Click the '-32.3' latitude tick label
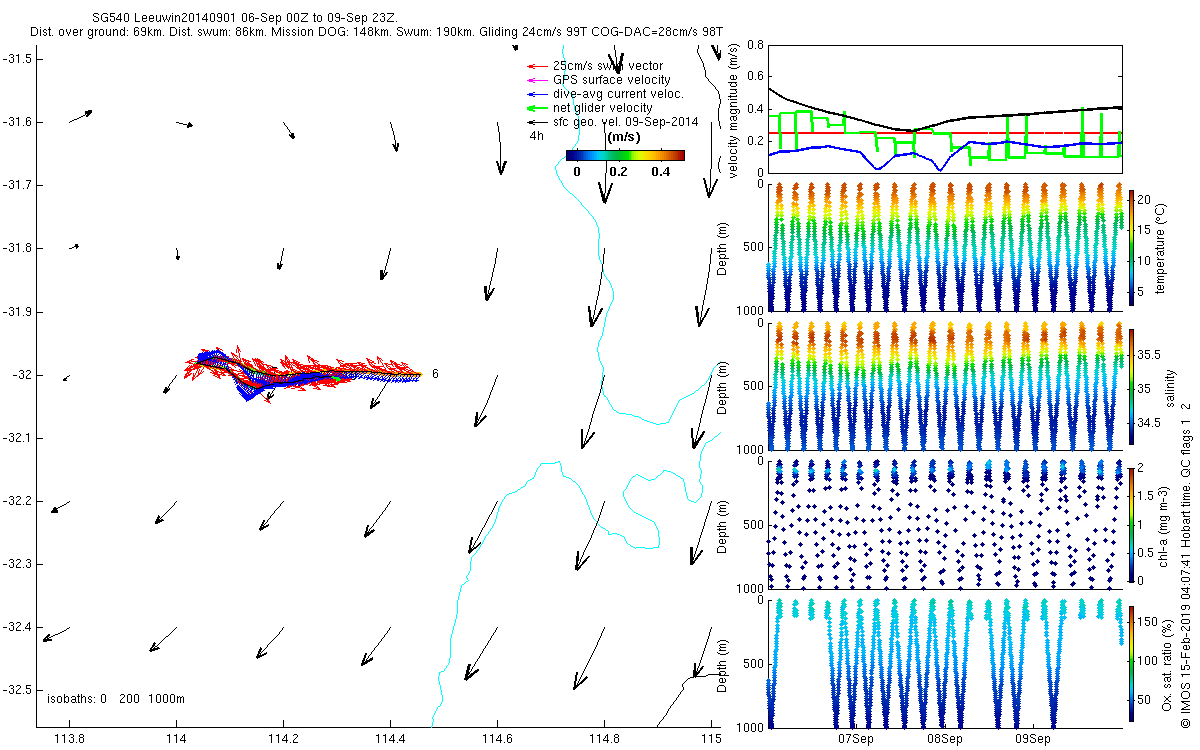Screen dimensions: 1200x750 tap(16, 564)
